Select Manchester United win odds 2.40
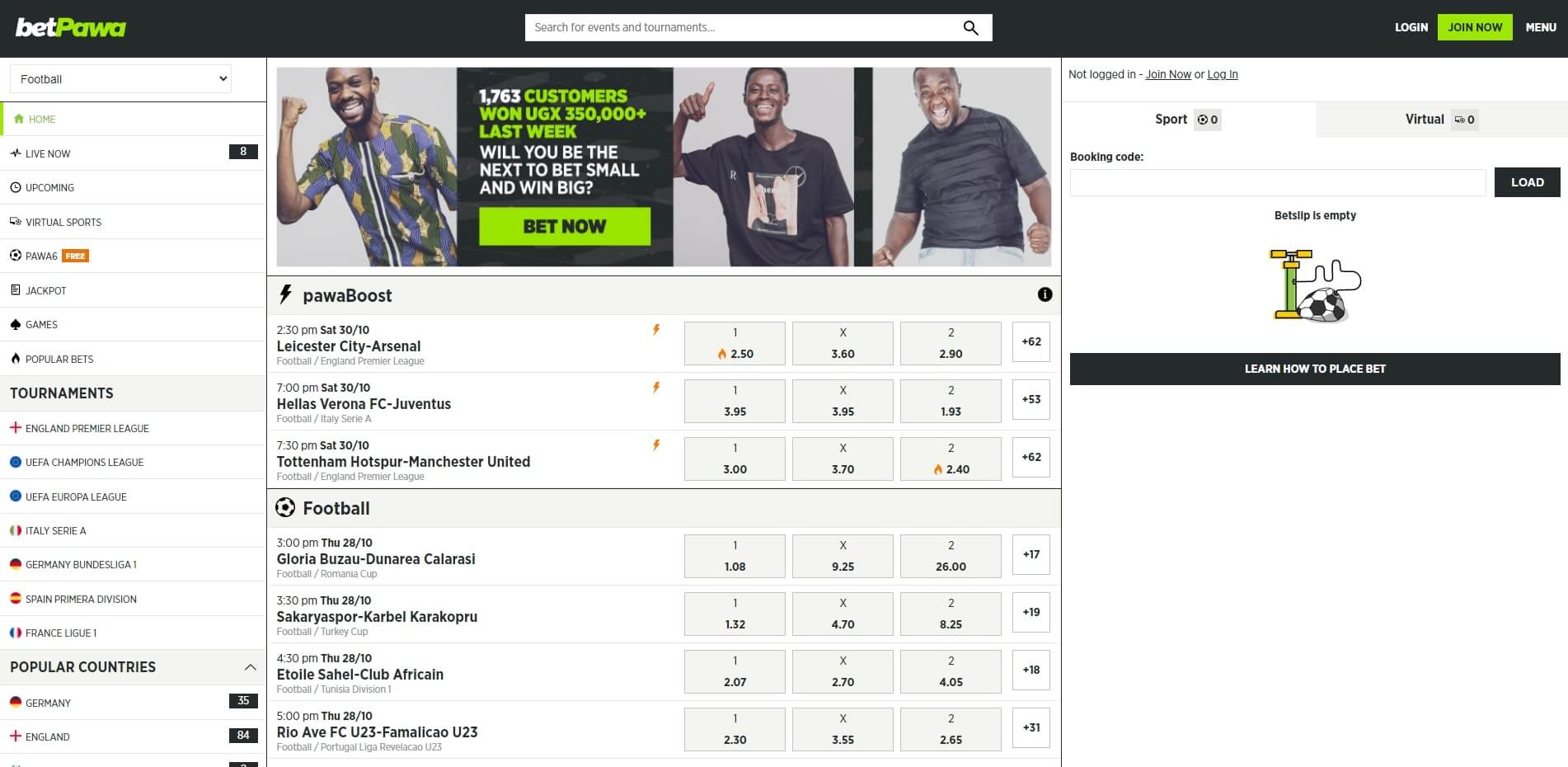The width and height of the screenshot is (1568, 767). pos(951,459)
